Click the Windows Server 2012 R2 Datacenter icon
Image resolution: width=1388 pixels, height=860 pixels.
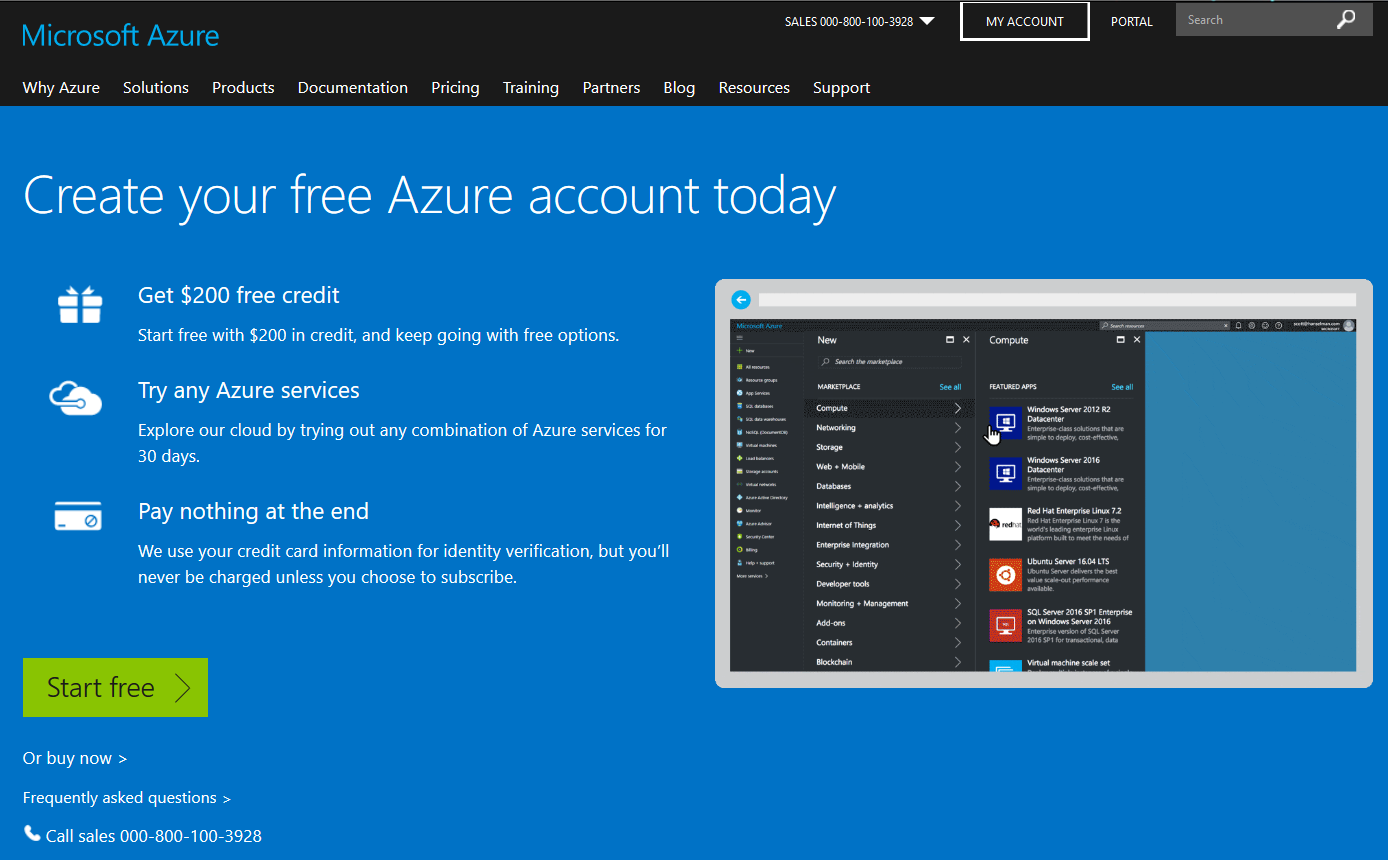(1005, 422)
